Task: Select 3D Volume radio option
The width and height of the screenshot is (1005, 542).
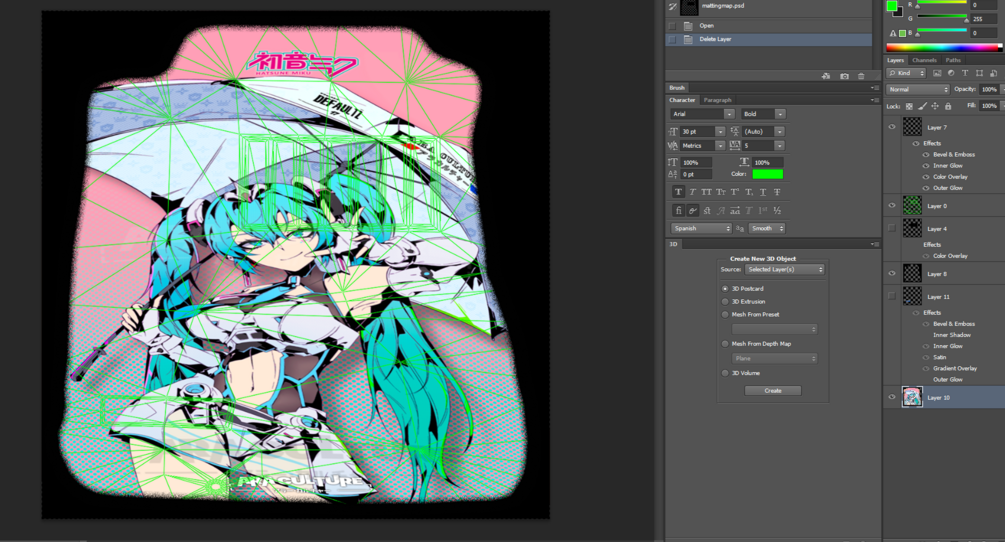Action: tap(726, 373)
